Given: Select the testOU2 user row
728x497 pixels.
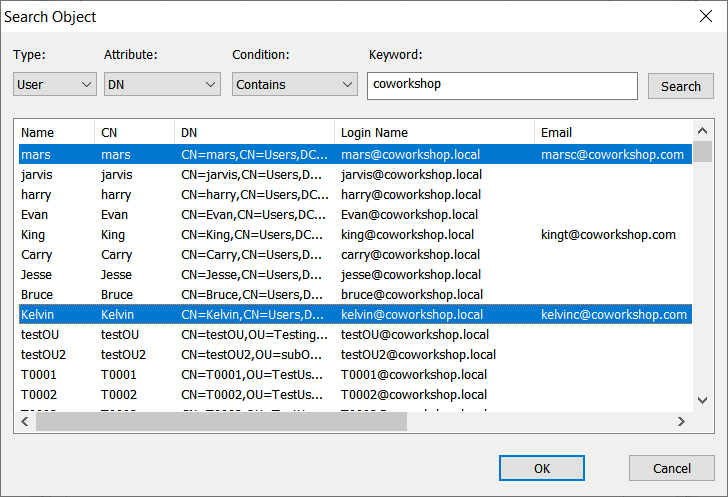Looking at the screenshot, I should (355, 354).
